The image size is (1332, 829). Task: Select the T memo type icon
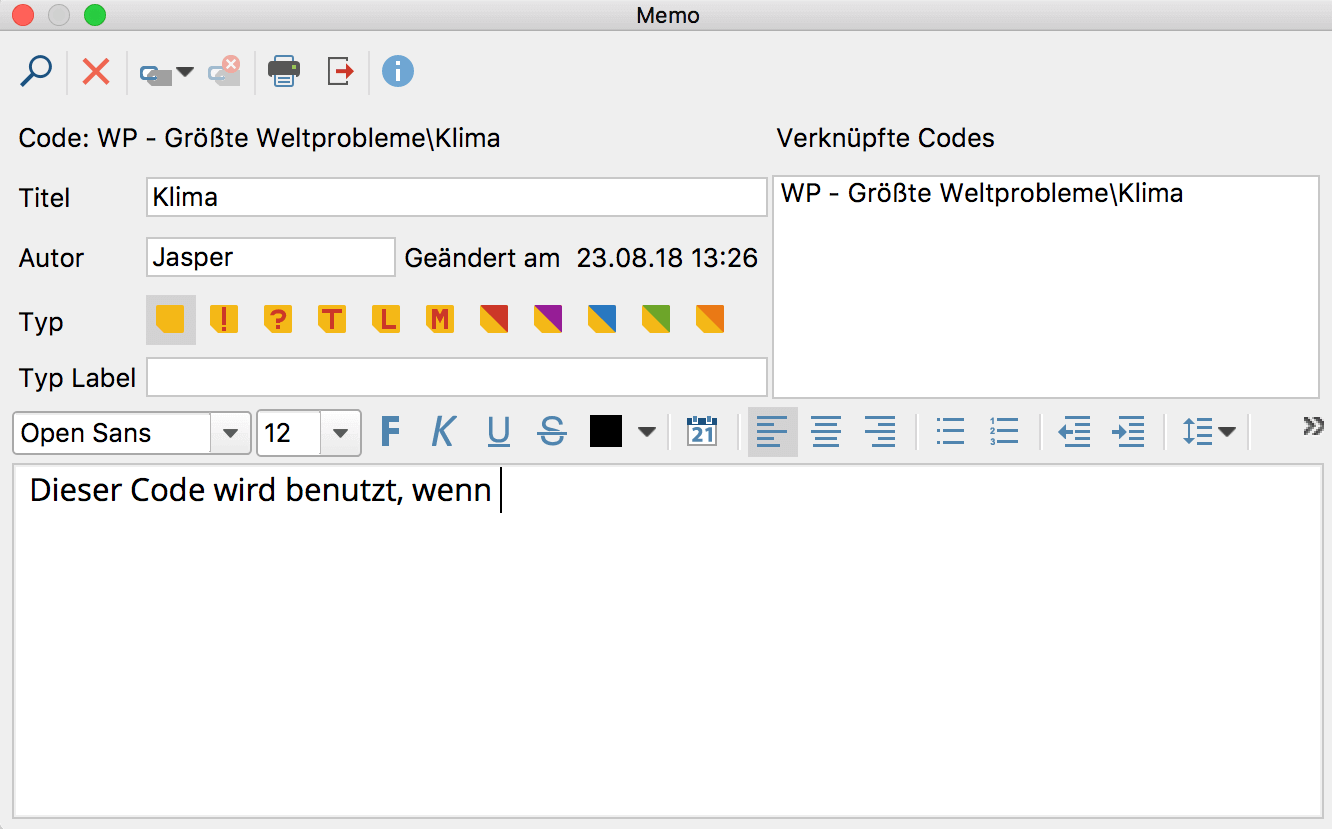coord(332,320)
